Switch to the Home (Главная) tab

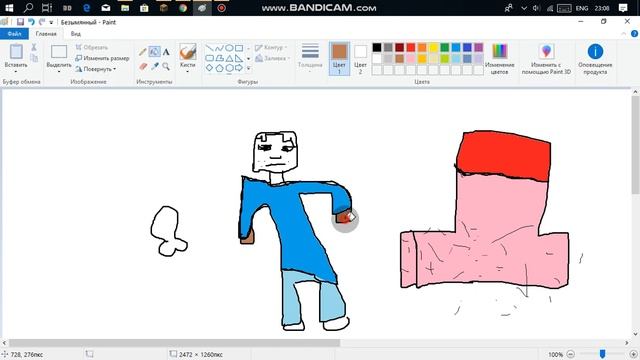(x=46, y=34)
